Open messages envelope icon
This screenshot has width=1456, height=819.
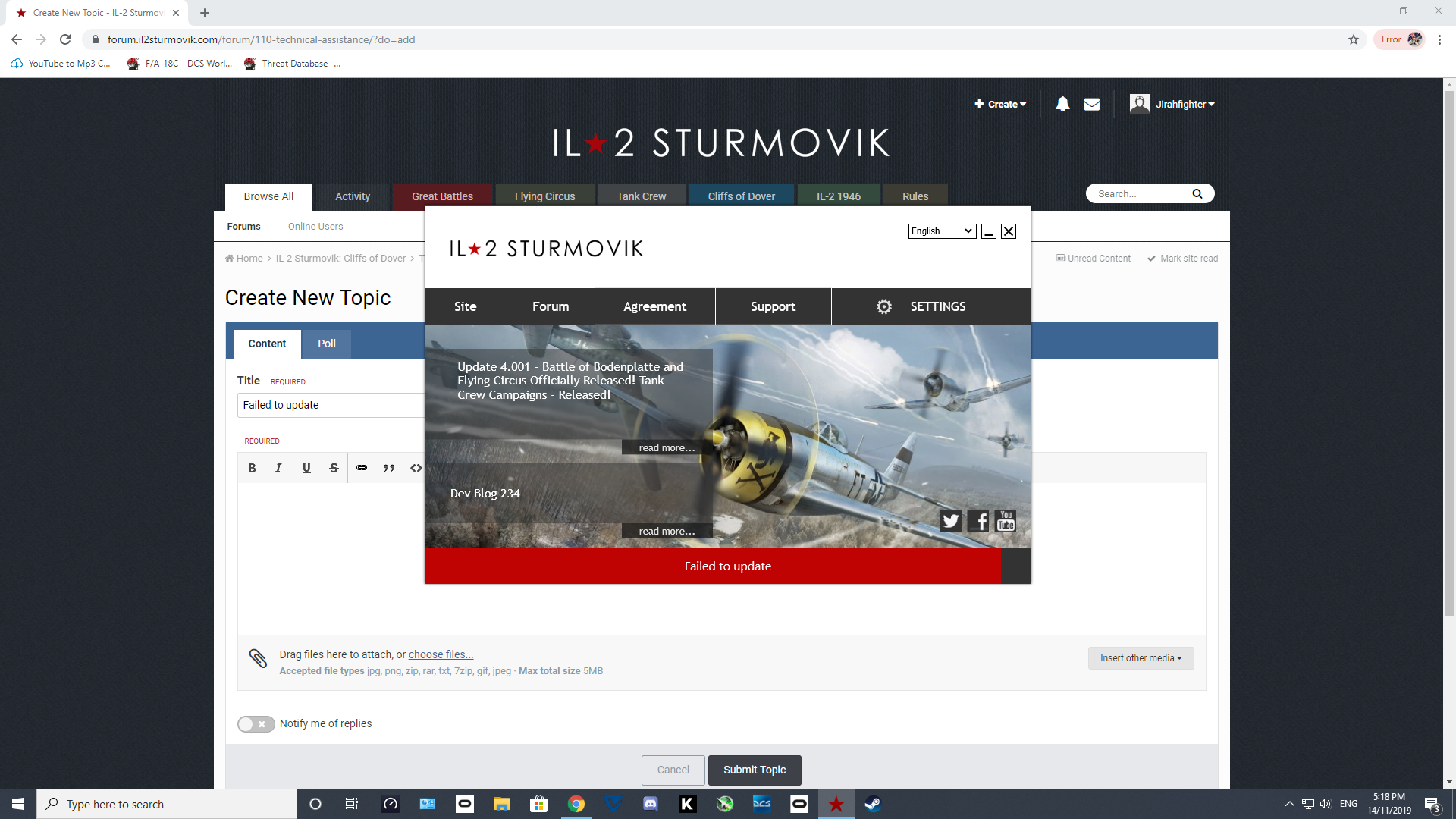click(x=1092, y=104)
